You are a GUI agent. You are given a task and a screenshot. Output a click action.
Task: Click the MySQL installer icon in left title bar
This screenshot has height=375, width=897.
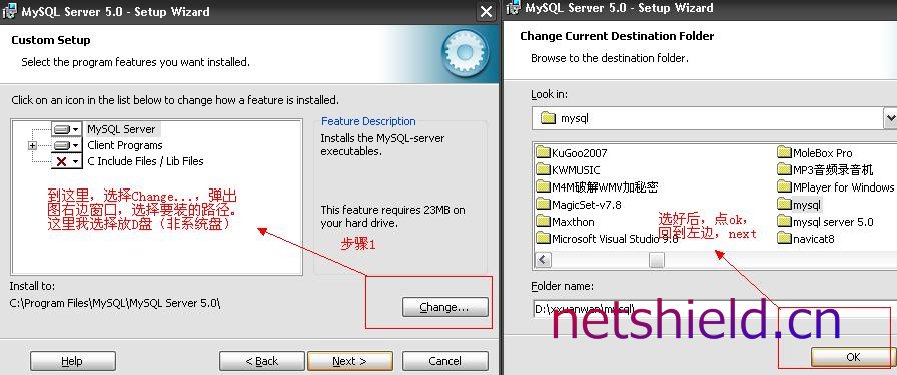pyautogui.click(x=10, y=11)
